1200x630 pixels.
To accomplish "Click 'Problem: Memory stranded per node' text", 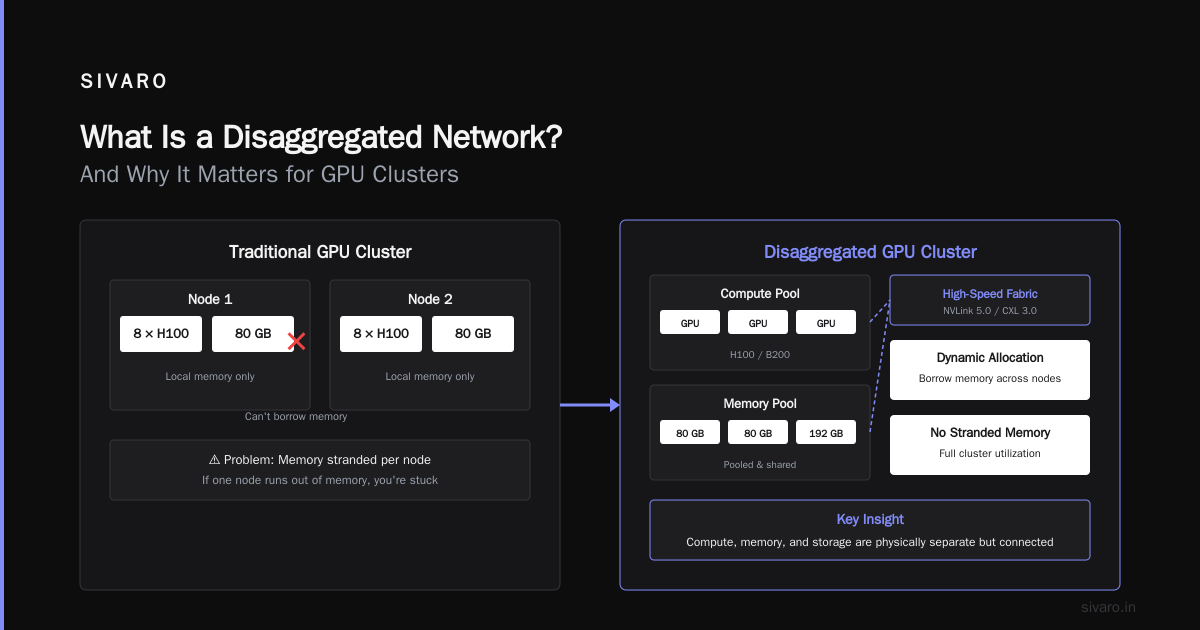I will coord(327,460).
